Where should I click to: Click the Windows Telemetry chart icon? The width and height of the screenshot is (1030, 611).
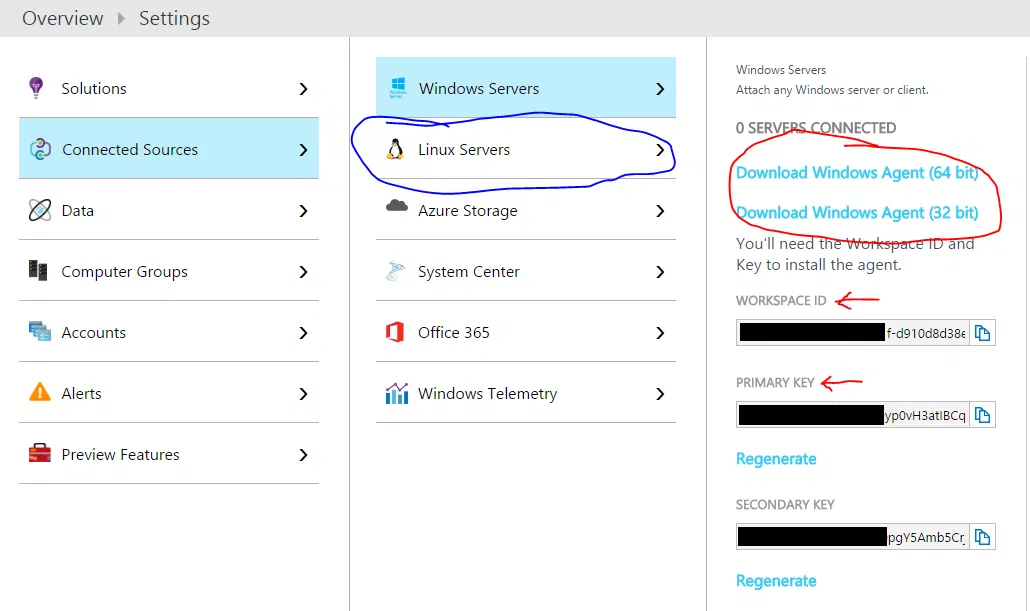(x=397, y=393)
